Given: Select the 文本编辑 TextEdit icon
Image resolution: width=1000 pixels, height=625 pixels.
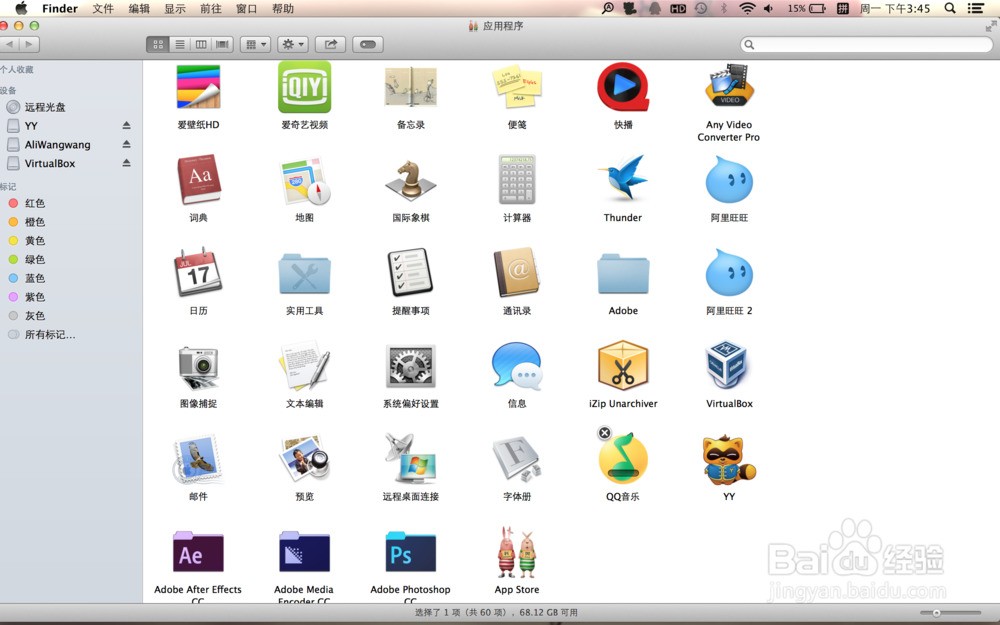Looking at the screenshot, I should tap(304, 365).
